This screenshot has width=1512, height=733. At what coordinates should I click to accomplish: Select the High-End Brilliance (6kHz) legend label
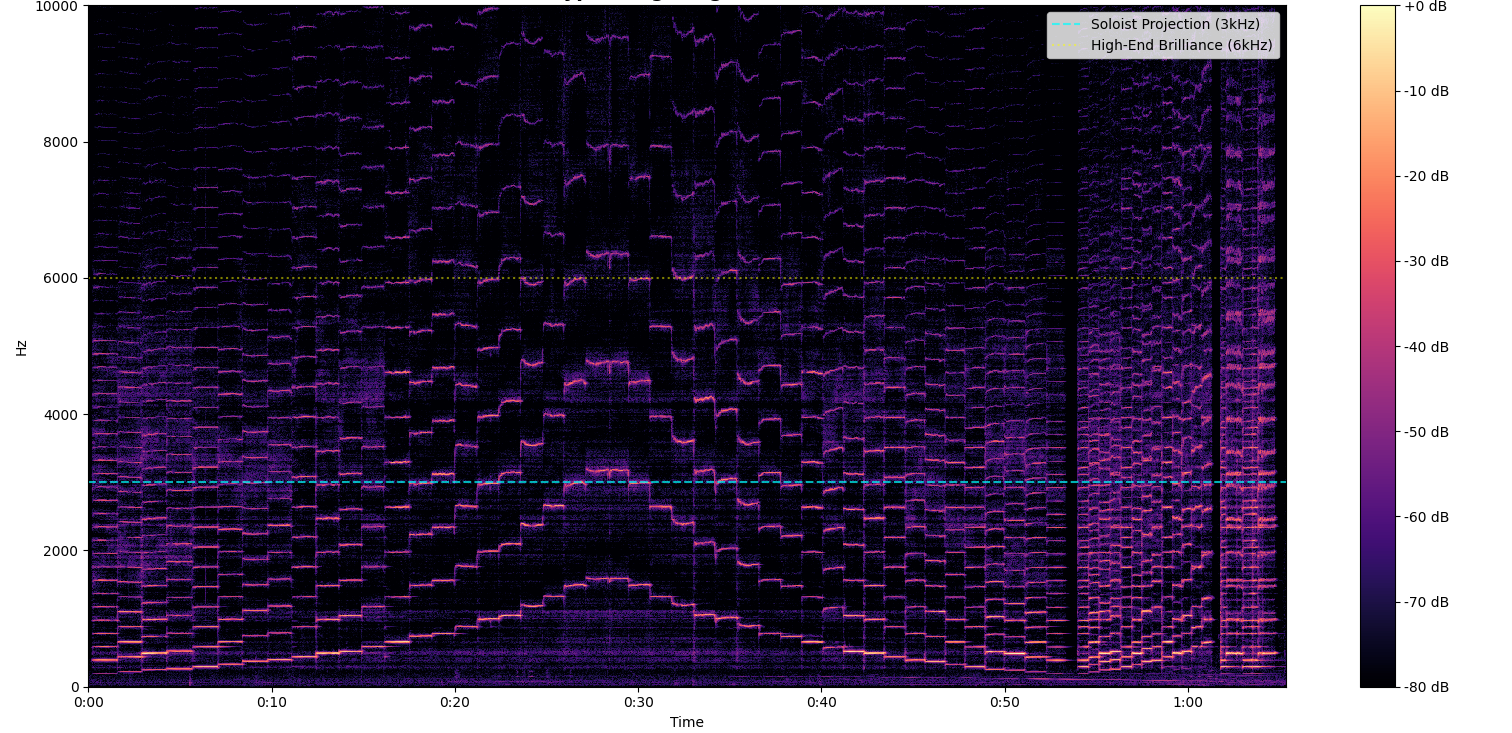pos(1181,45)
